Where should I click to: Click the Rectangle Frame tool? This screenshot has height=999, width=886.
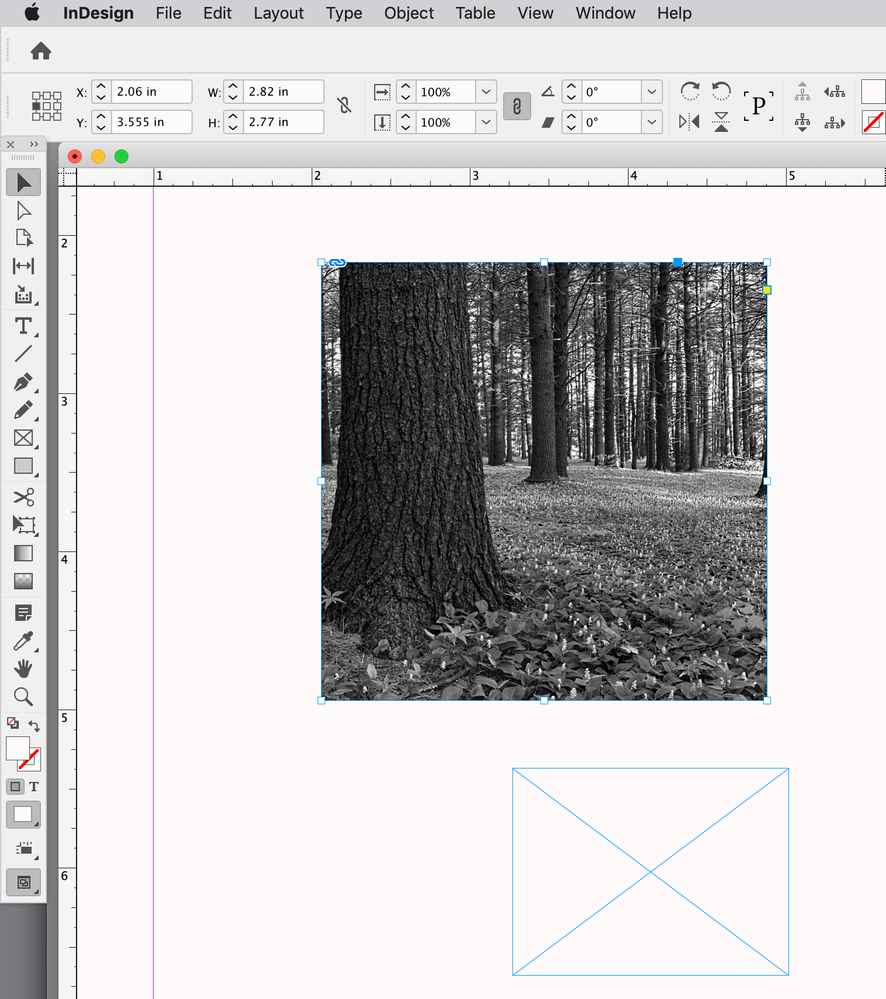(x=23, y=438)
